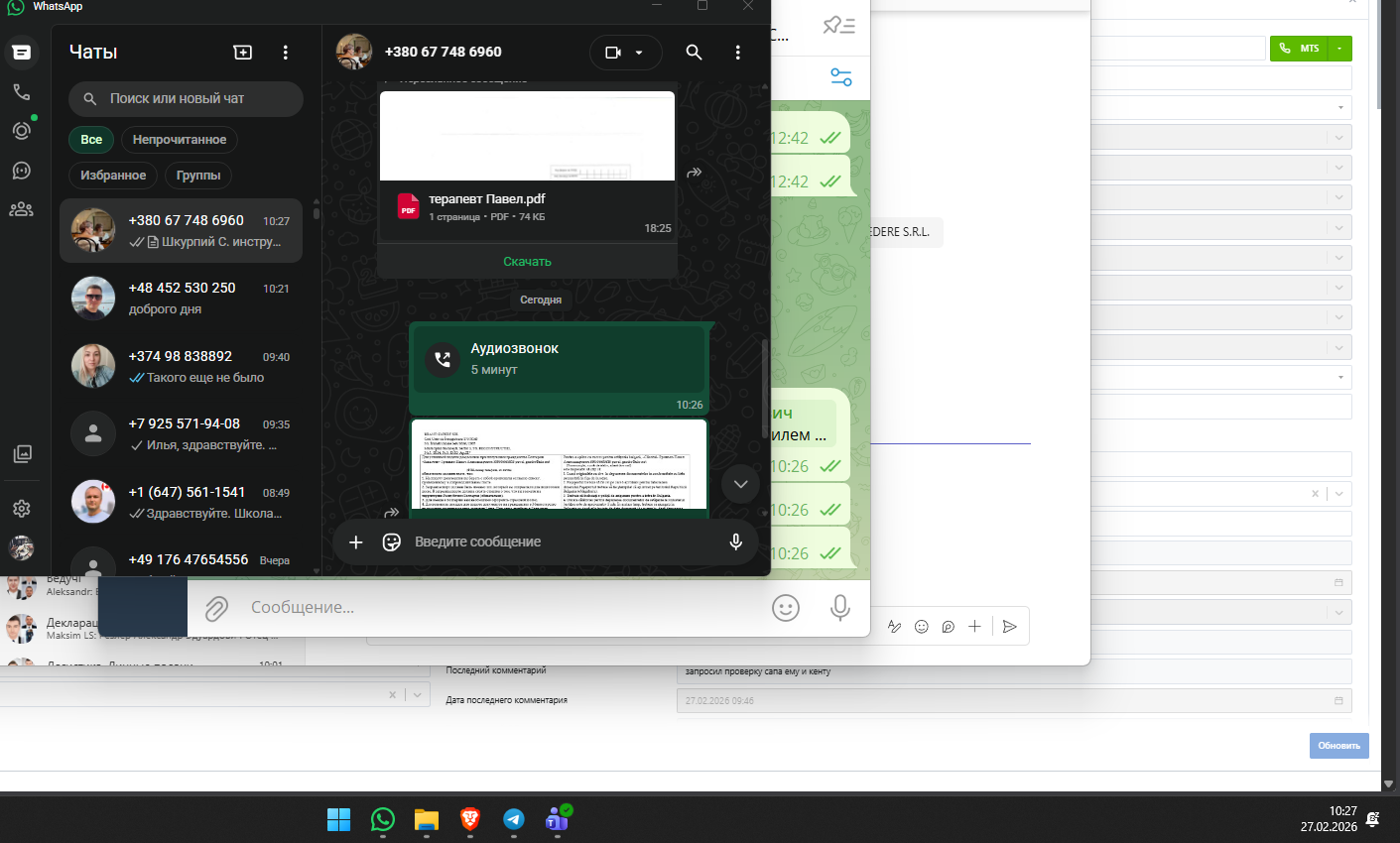Viewport: 1400px width, 843px height.
Task: Click the red PDF file icon
Action: coord(408,206)
